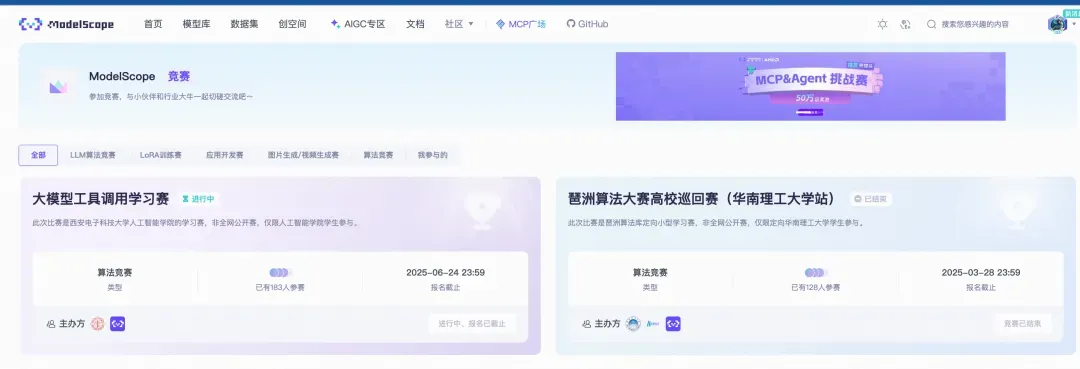Open the 琶洲算法大赛高校巡回赛 title
This screenshot has height=369, width=1080.
click(x=702, y=199)
